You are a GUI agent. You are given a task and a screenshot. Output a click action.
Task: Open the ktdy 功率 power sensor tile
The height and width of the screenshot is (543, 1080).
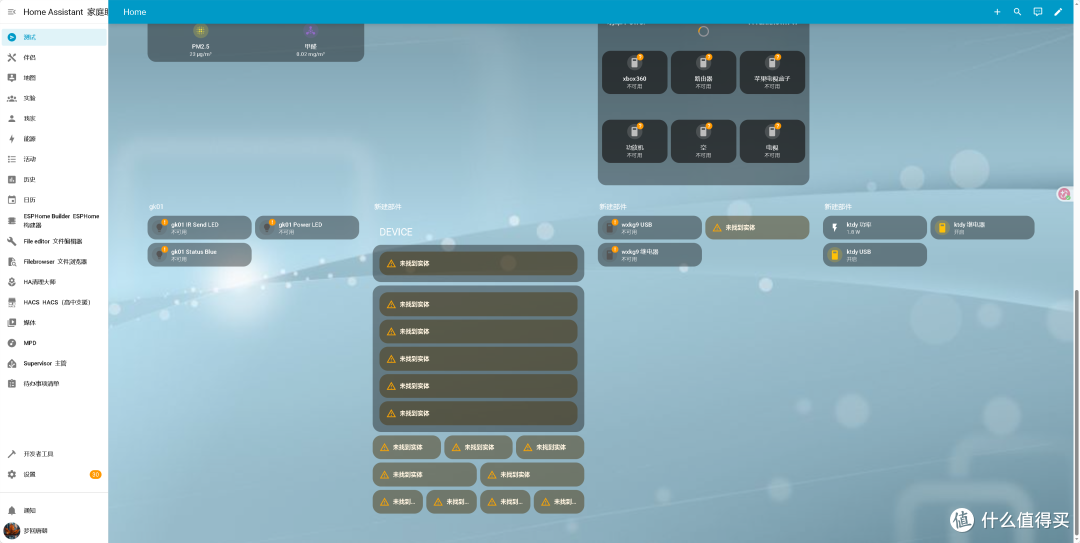875,227
